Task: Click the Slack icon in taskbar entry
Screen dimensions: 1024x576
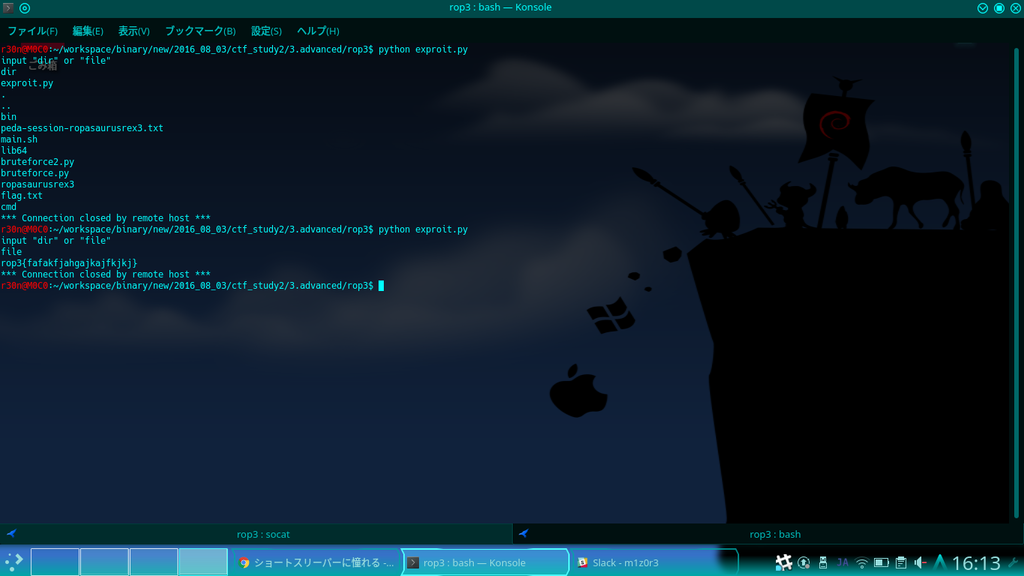Action: coord(583,562)
